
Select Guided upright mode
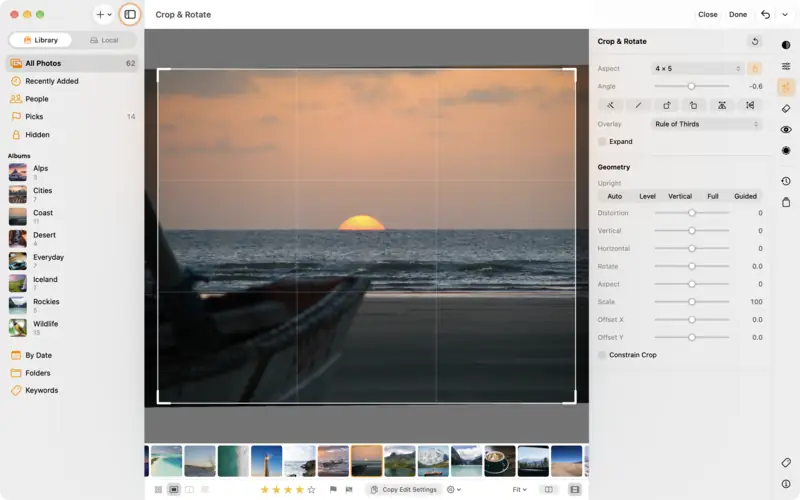pos(745,196)
